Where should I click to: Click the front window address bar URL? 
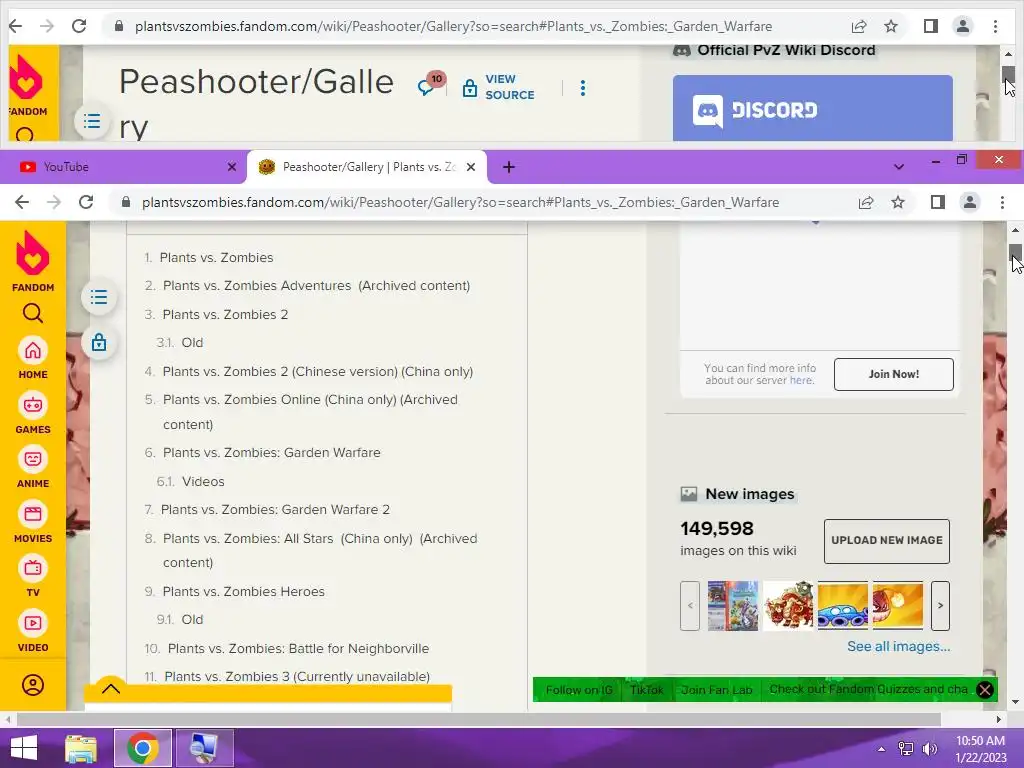coord(460,202)
